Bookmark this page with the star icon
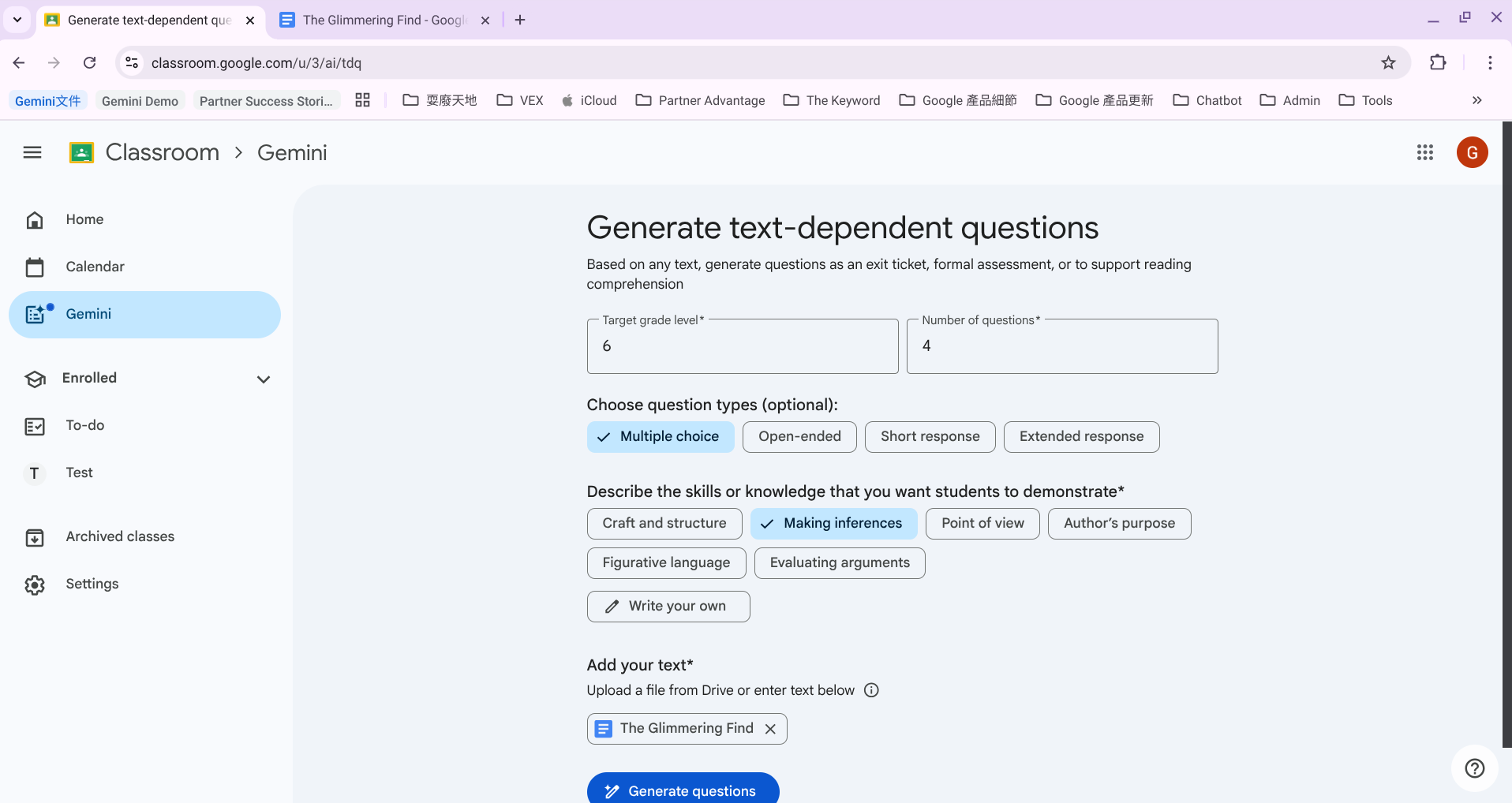Screen dimensions: 1512x803 coord(1388,63)
